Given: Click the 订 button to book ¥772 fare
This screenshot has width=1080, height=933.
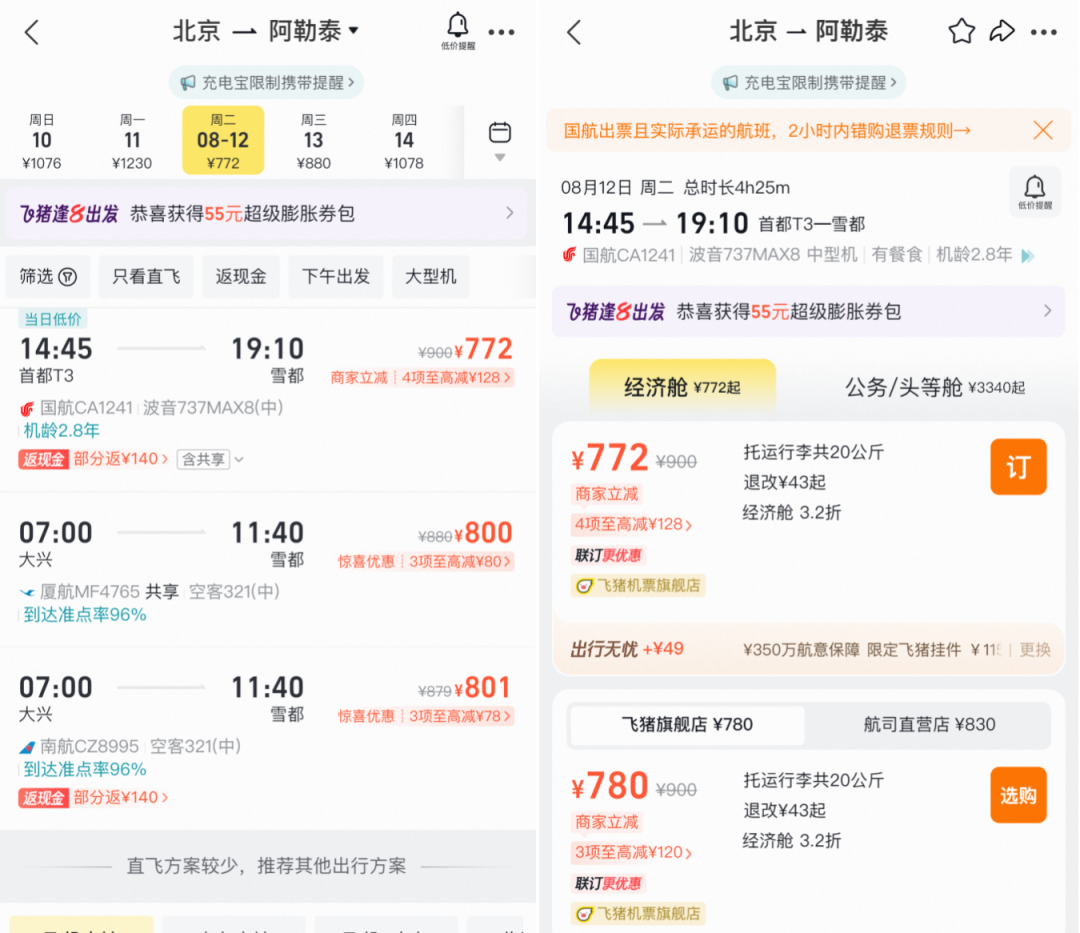Looking at the screenshot, I should (x=1018, y=467).
